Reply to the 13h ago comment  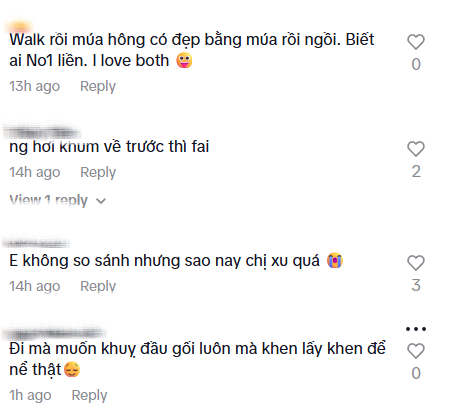(98, 86)
